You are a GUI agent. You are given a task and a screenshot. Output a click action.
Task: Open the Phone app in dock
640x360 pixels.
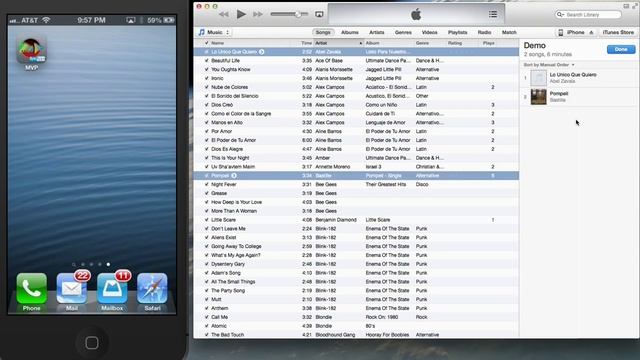31,288
